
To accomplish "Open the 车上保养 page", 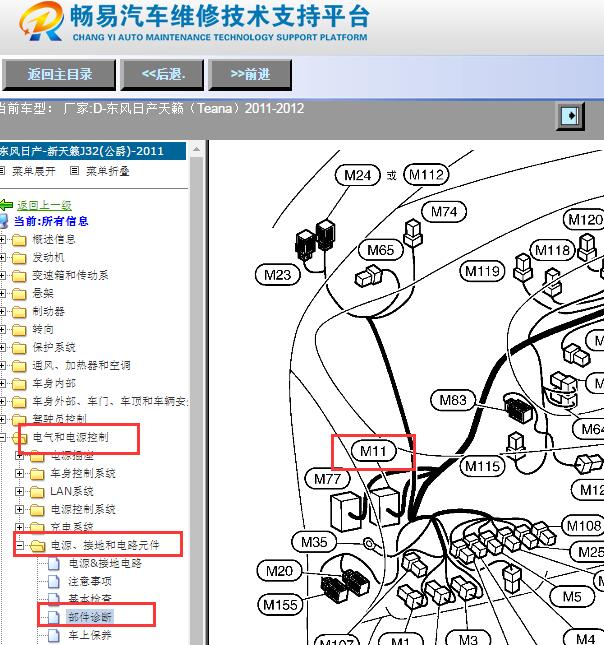I will (90, 635).
